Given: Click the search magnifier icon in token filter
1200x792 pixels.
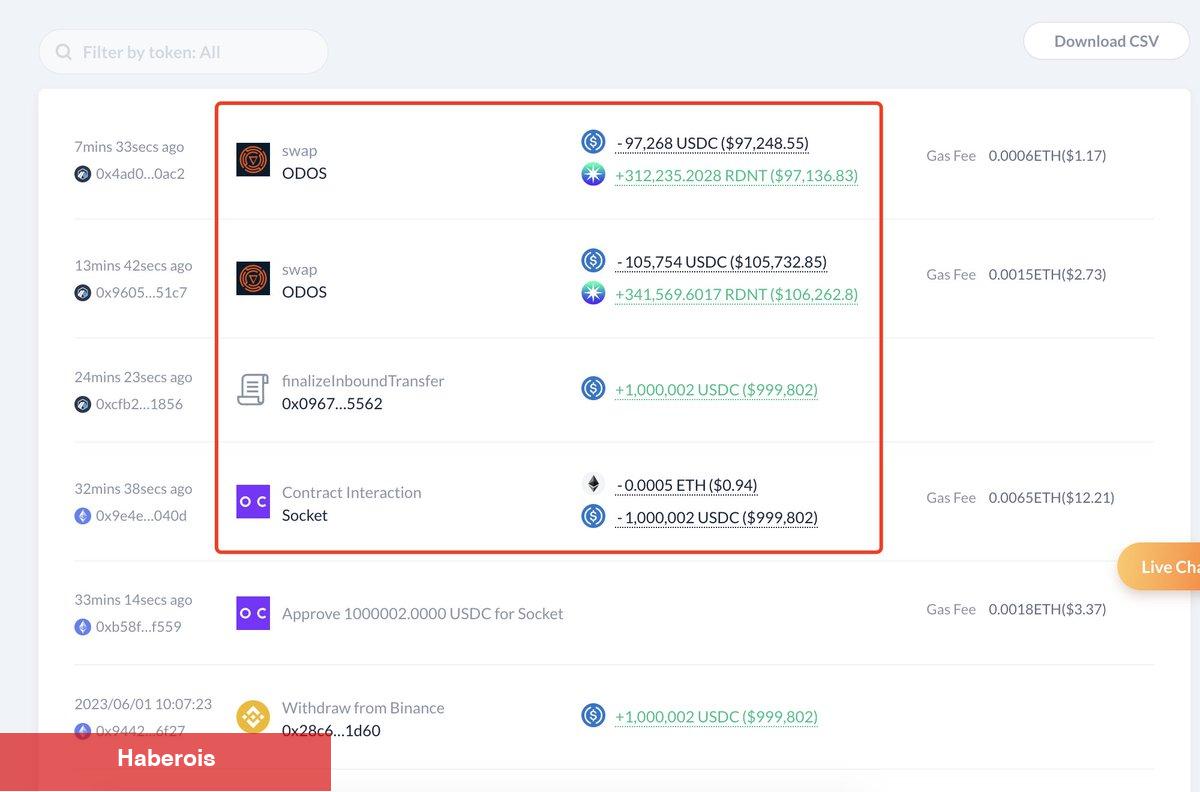Looking at the screenshot, I should 64,52.
